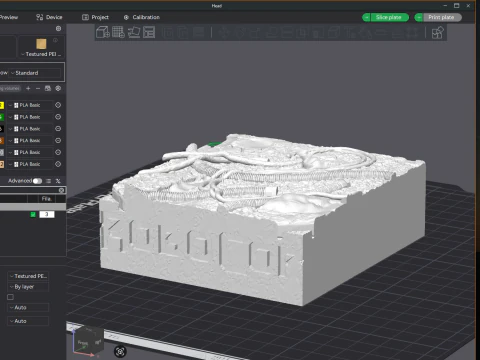
Task: Click the Add plate grid icon
Action: 118,32
